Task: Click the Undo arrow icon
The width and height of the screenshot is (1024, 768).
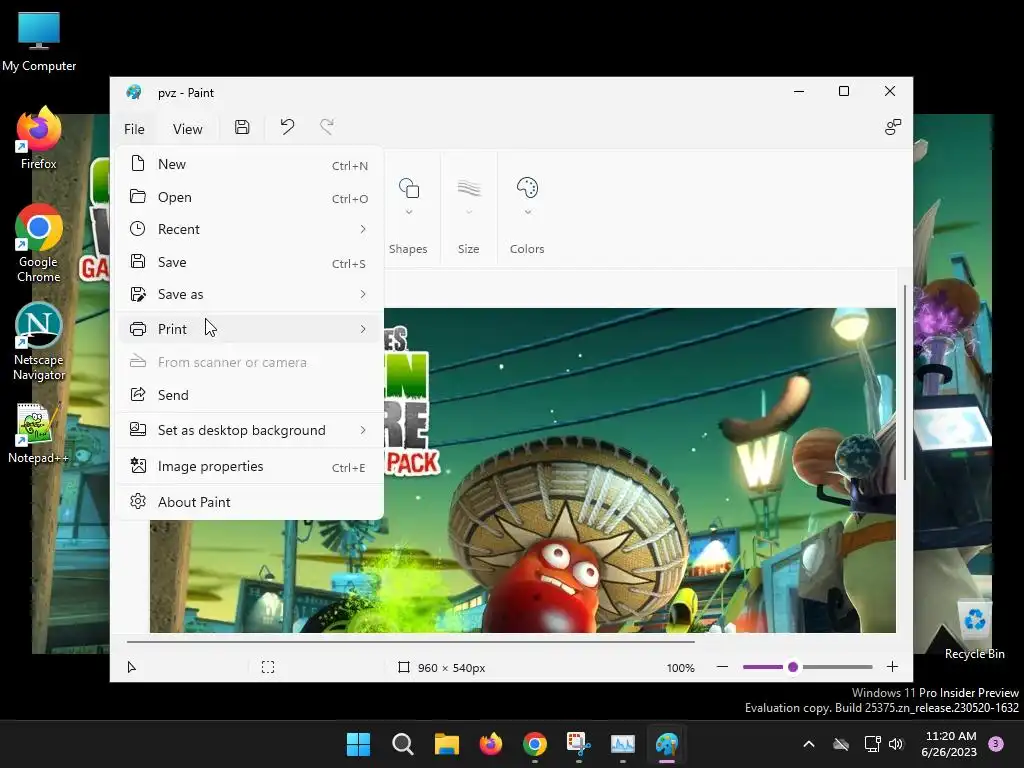Action: point(287,127)
